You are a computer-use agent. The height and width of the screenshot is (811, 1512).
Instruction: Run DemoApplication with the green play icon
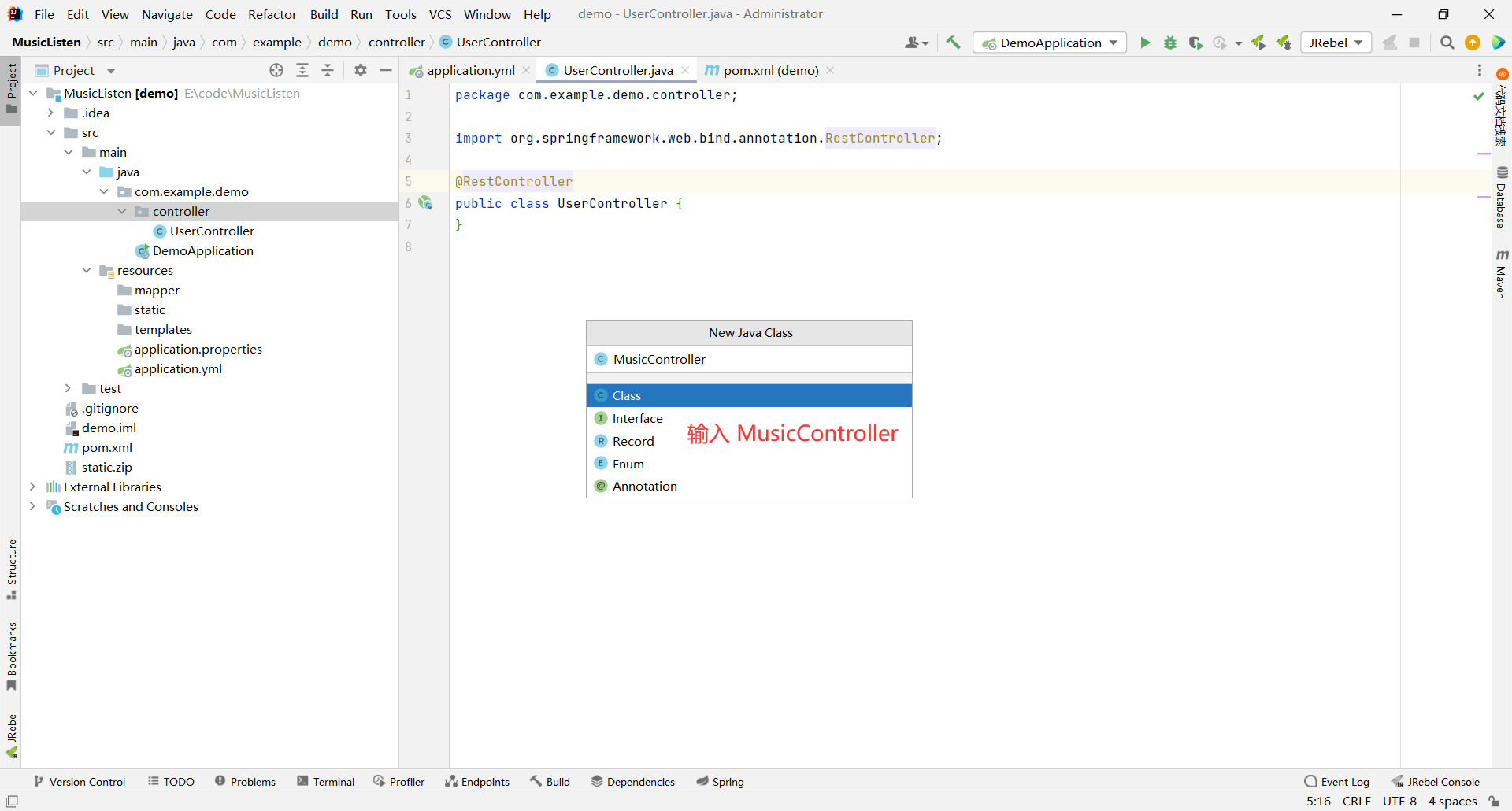click(x=1145, y=43)
